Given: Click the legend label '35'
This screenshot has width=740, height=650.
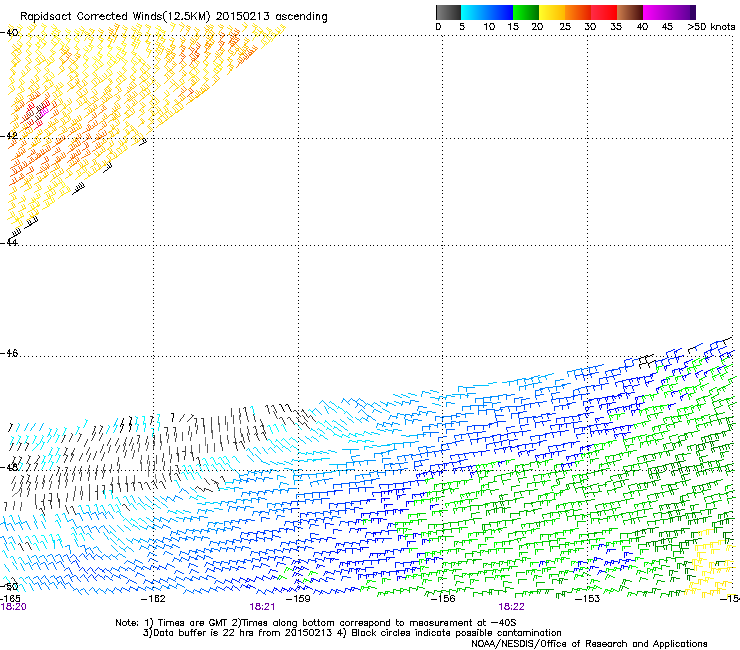Looking at the screenshot, I should point(616,27).
